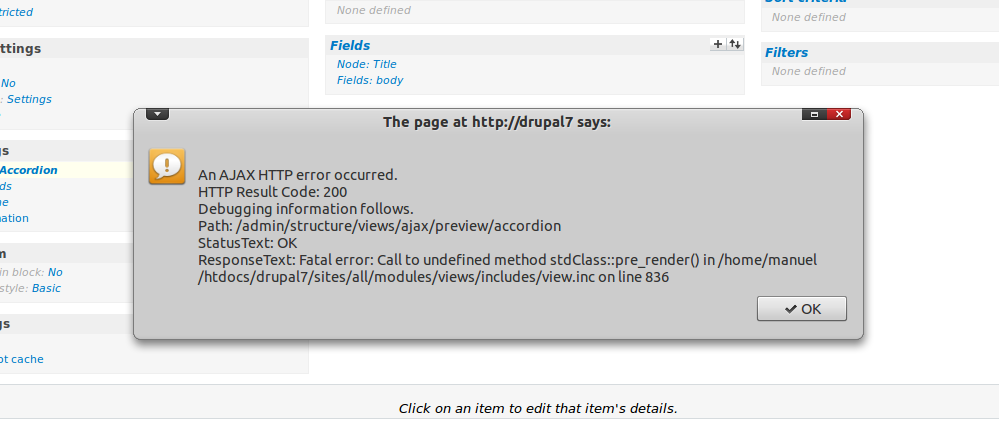999x432 pixels.
Task: Change the Basic style link
Action: (46, 288)
